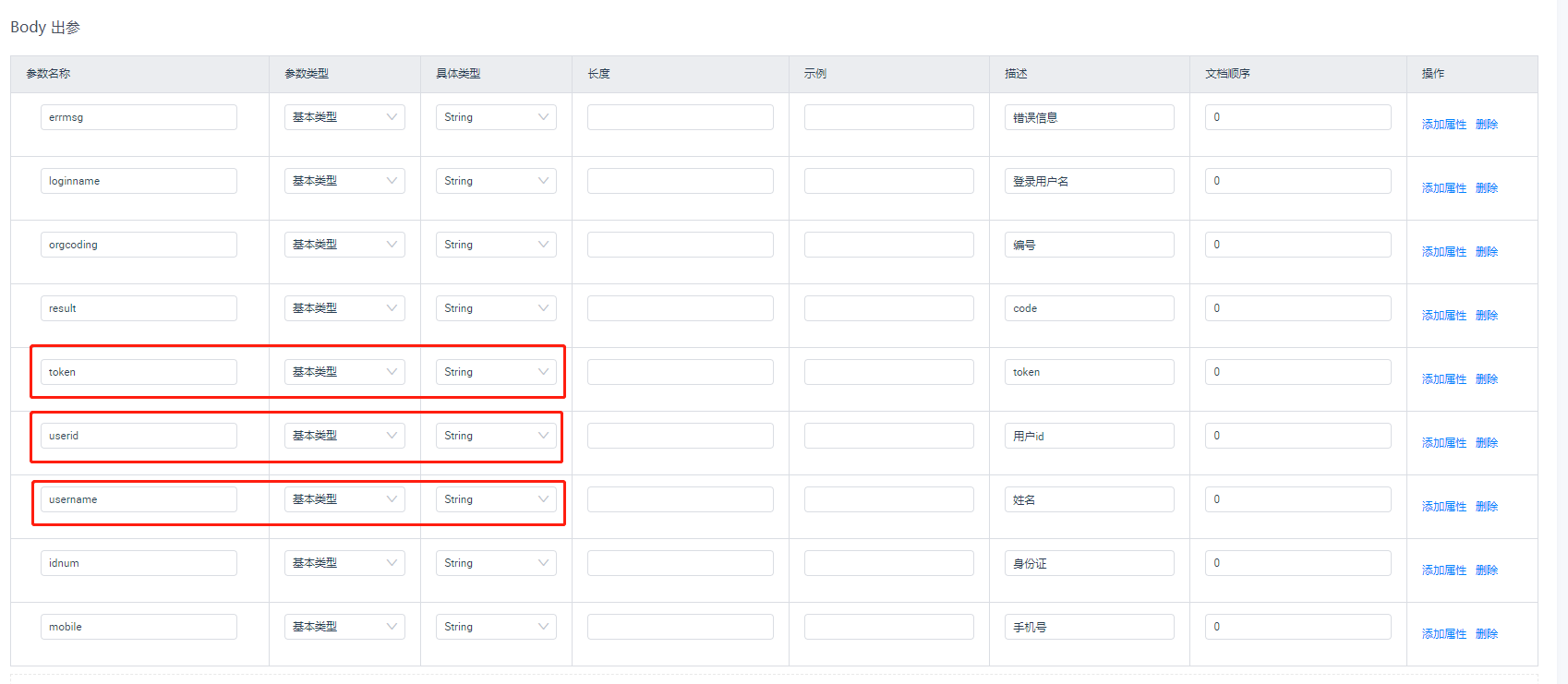Screen dimensions: 1568x684
Task: Delete the idnum parameter row
Action: [x=1487, y=570]
